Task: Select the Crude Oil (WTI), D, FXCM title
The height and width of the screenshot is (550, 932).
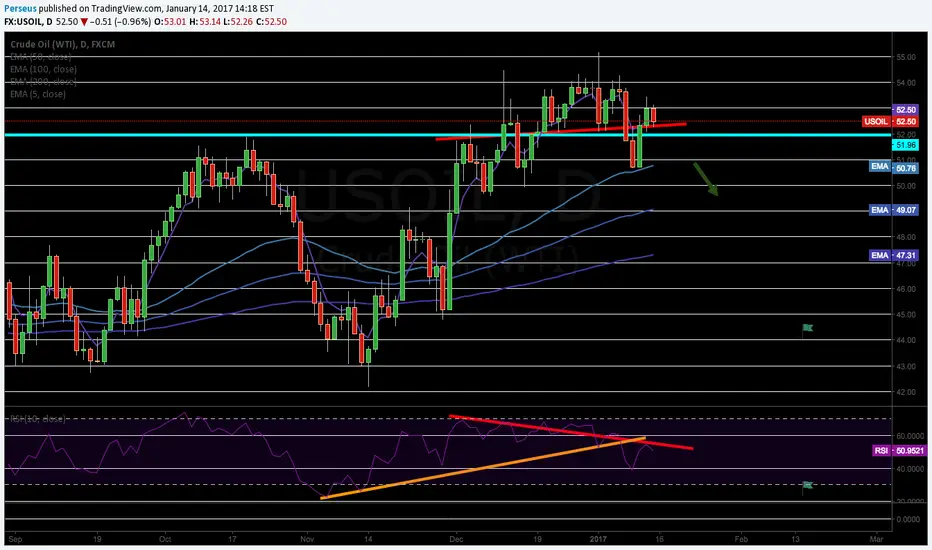Action: [62, 44]
